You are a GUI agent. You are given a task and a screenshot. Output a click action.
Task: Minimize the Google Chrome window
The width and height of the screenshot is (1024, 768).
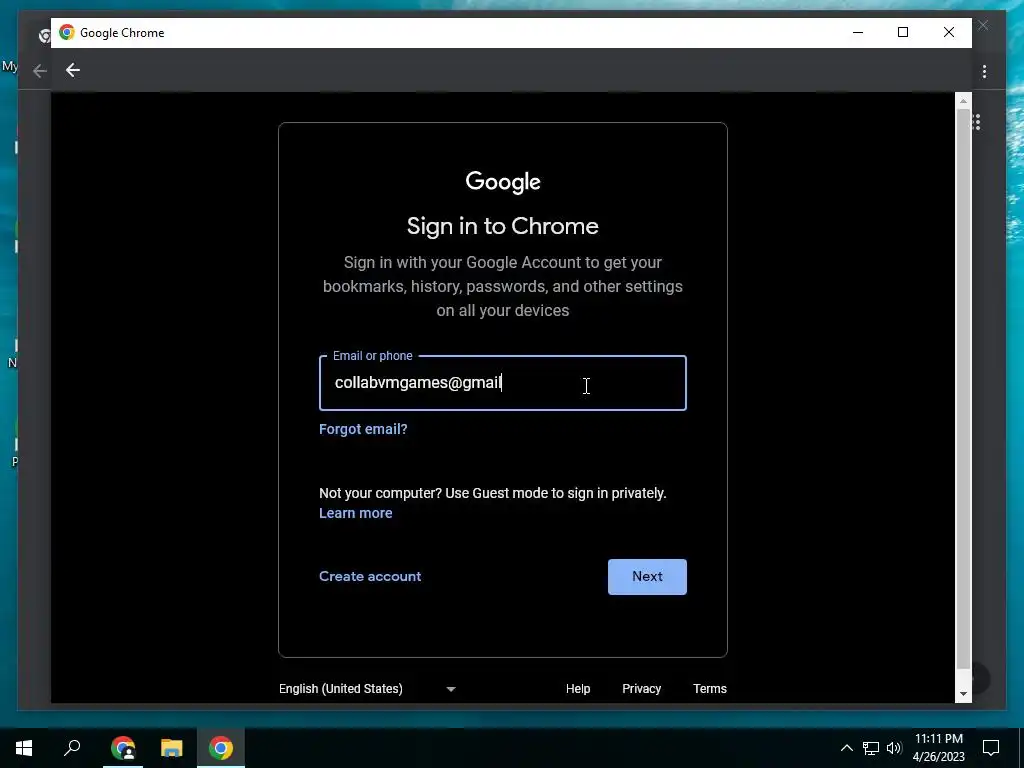(858, 32)
